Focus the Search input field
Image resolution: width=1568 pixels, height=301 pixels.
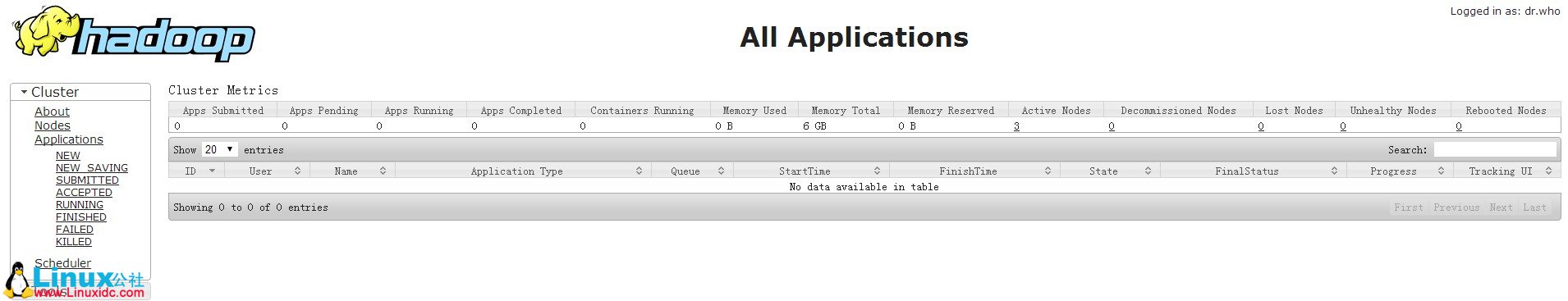click(1495, 150)
